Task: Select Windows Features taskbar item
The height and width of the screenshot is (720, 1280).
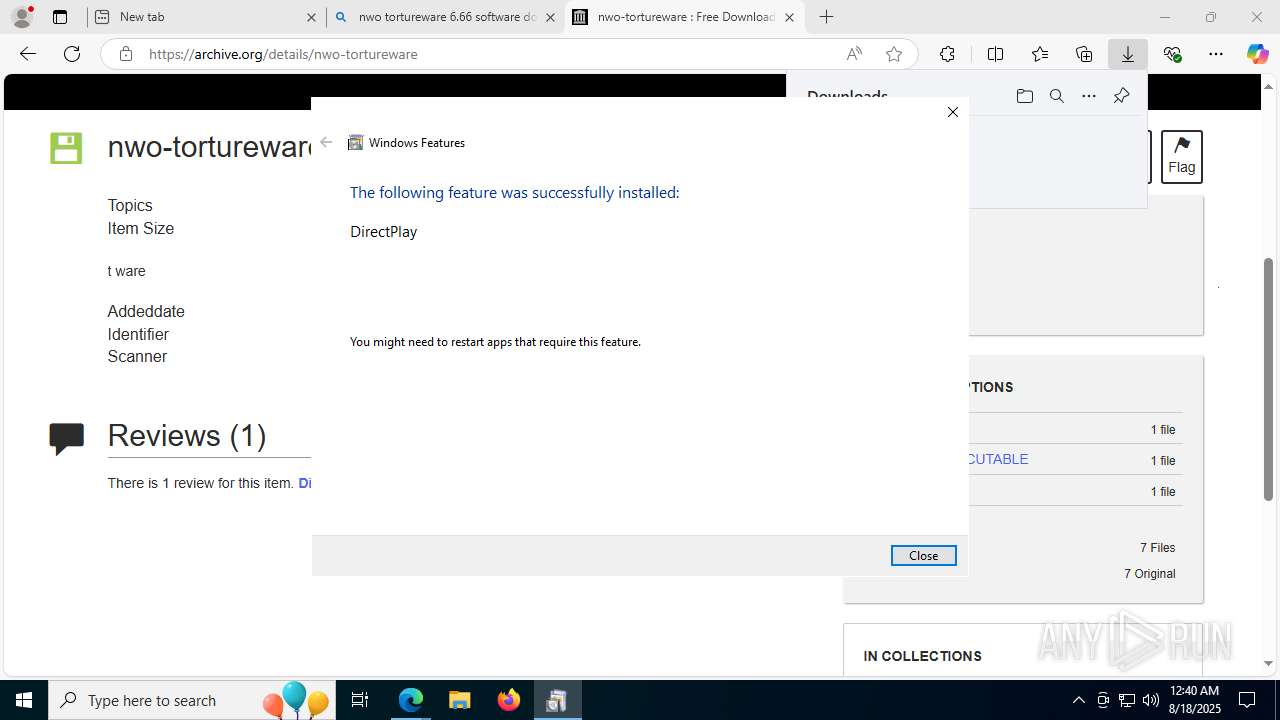Action: click(x=557, y=700)
